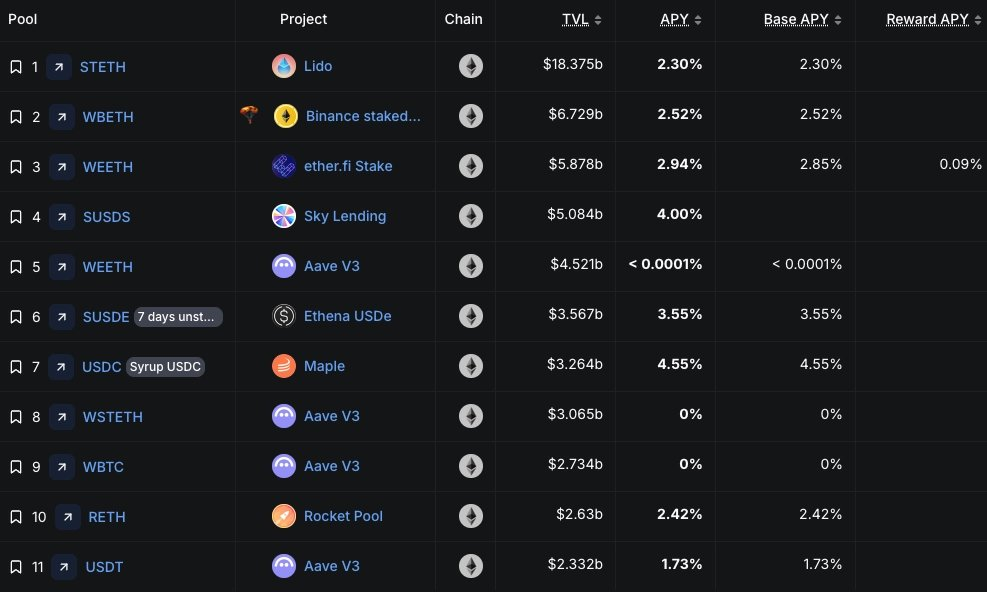Click the Syrup USDC badge
The height and width of the screenshot is (592, 987).
(x=165, y=367)
